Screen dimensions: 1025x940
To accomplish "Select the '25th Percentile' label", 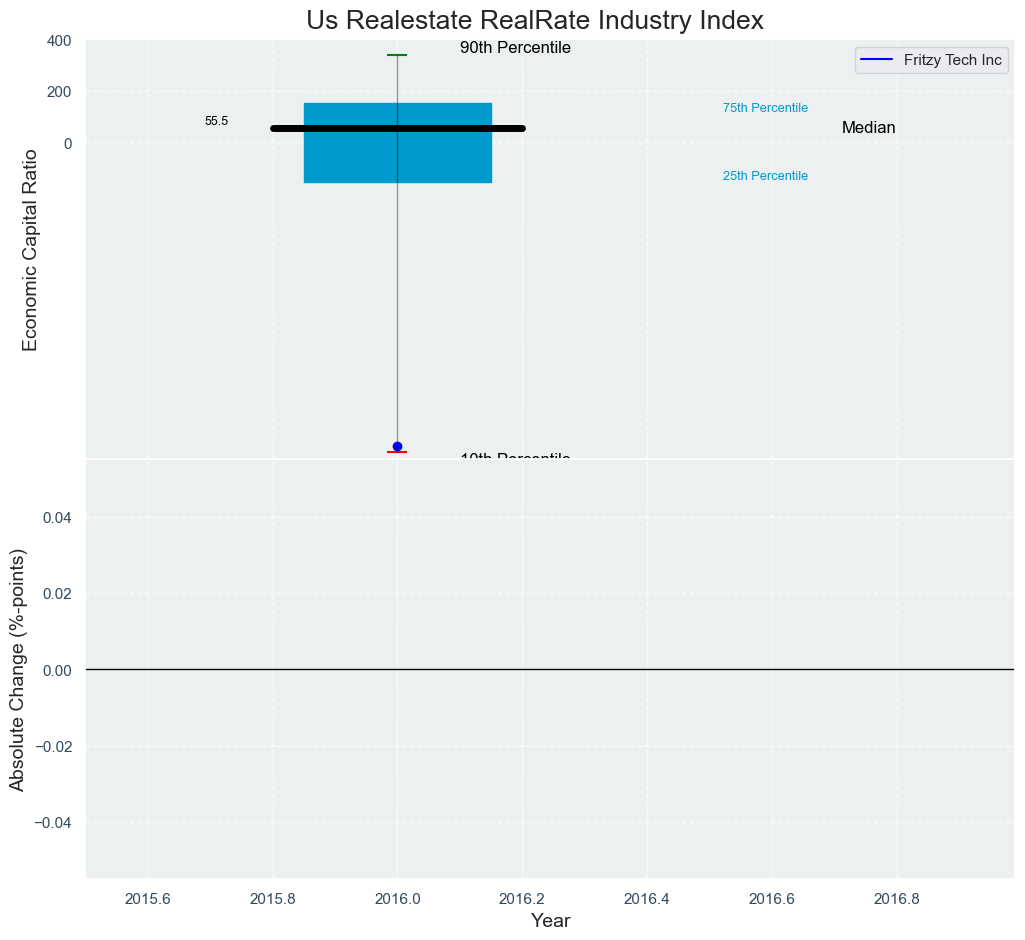I will pyautogui.click(x=765, y=176).
